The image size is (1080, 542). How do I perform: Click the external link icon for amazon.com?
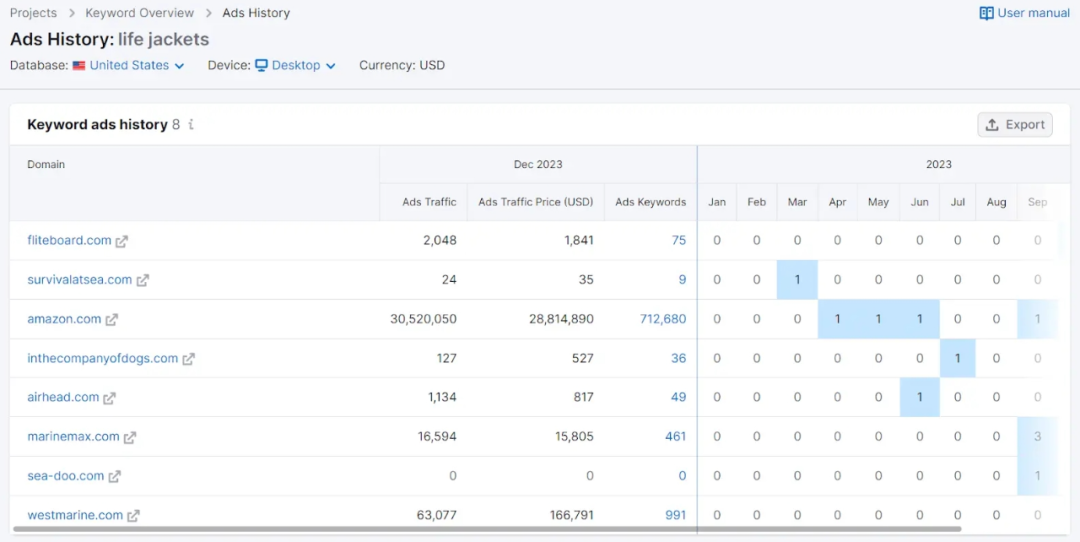(112, 320)
